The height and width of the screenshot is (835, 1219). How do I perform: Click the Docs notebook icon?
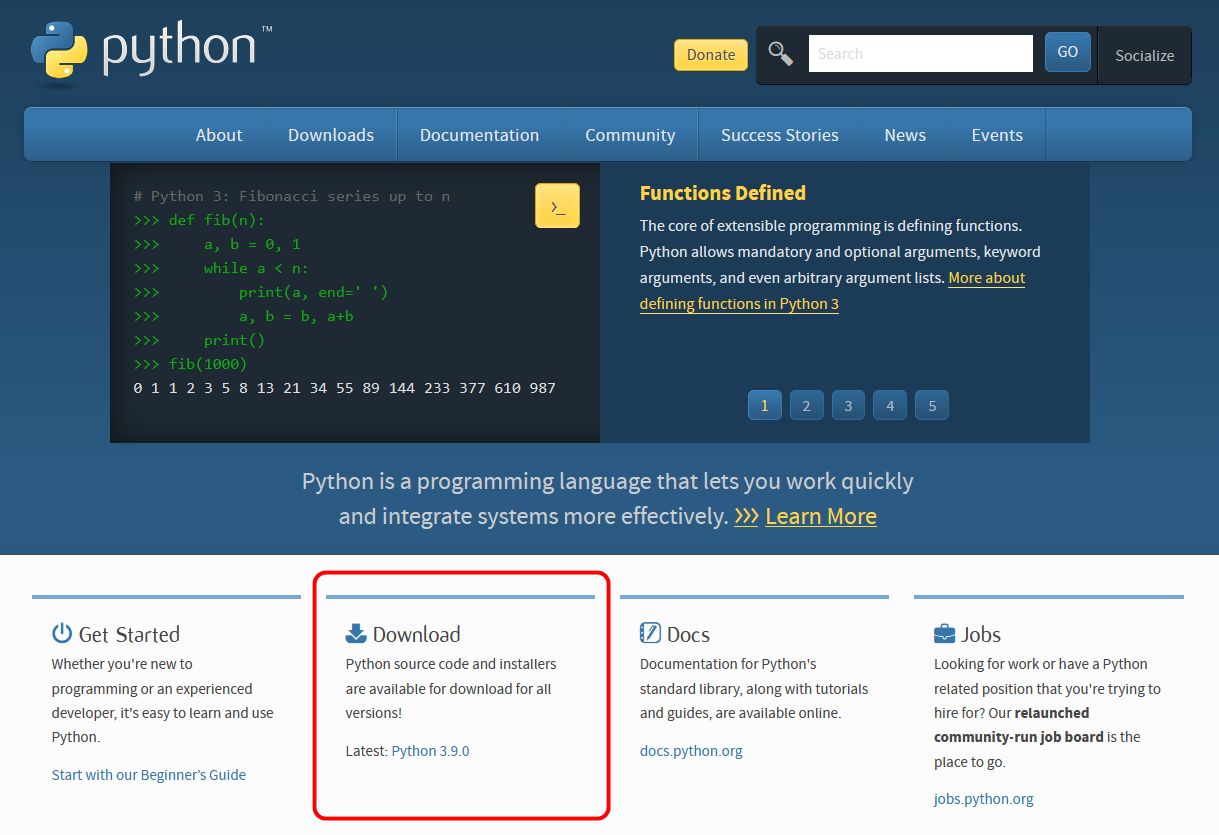click(650, 633)
